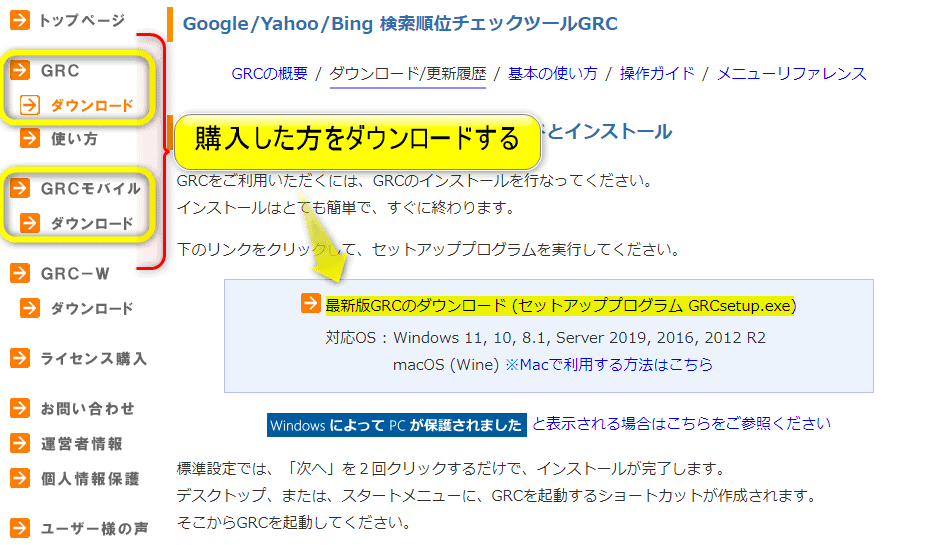Open ダウンロード under GRCモバイル
Screen dimensions: 939x545
[x=92, y=223]
